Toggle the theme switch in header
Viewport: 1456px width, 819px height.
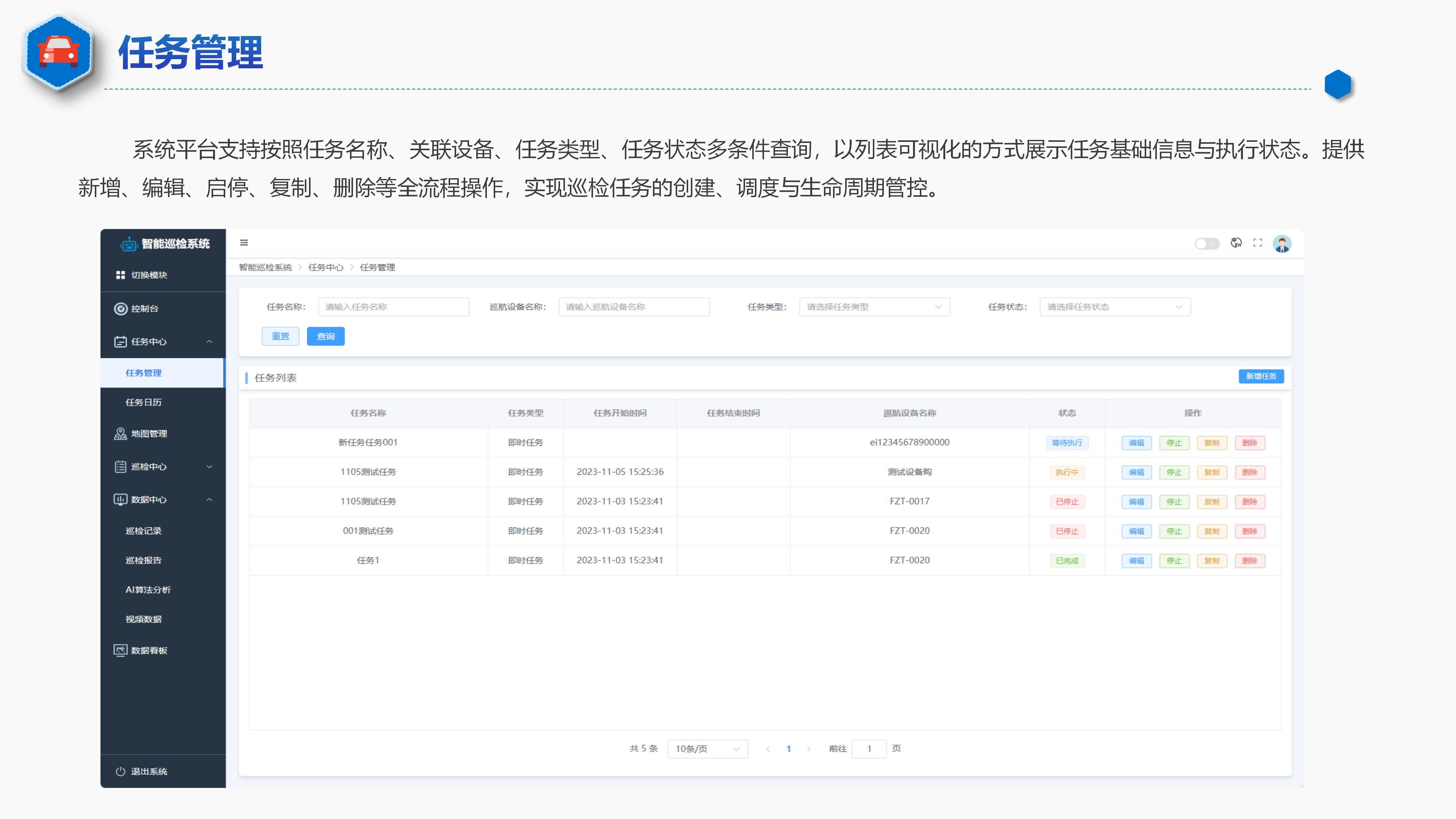[x=1207, y=243]
